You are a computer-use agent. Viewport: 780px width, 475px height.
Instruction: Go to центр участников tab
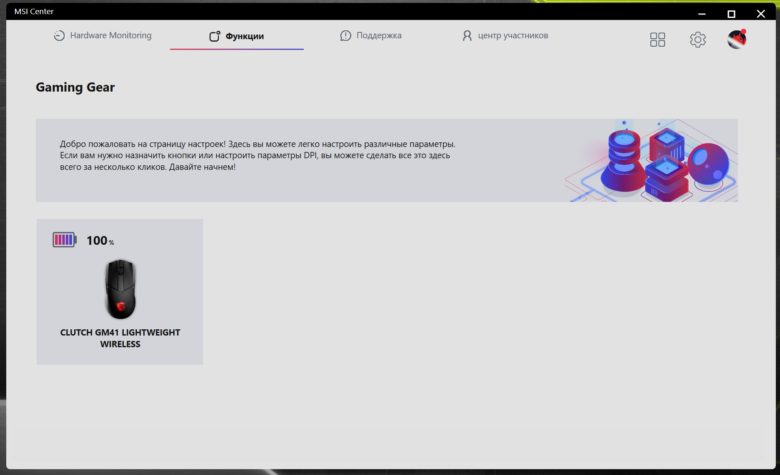pos(505,35)
